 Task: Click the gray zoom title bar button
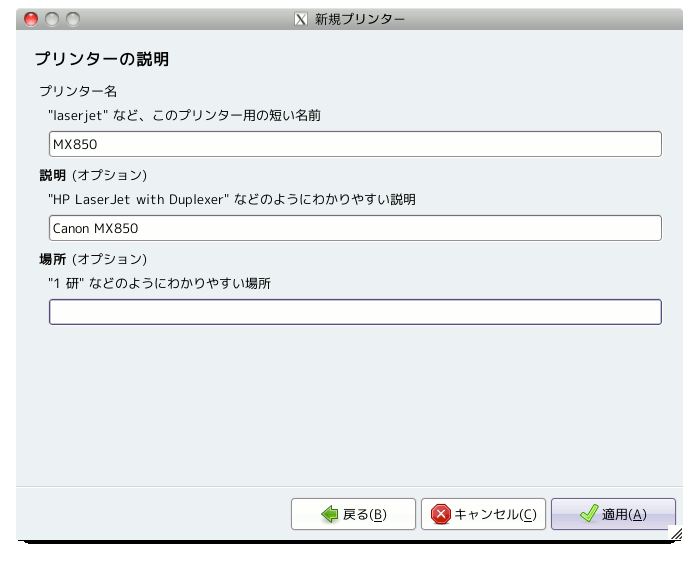(x=73, y=19)
